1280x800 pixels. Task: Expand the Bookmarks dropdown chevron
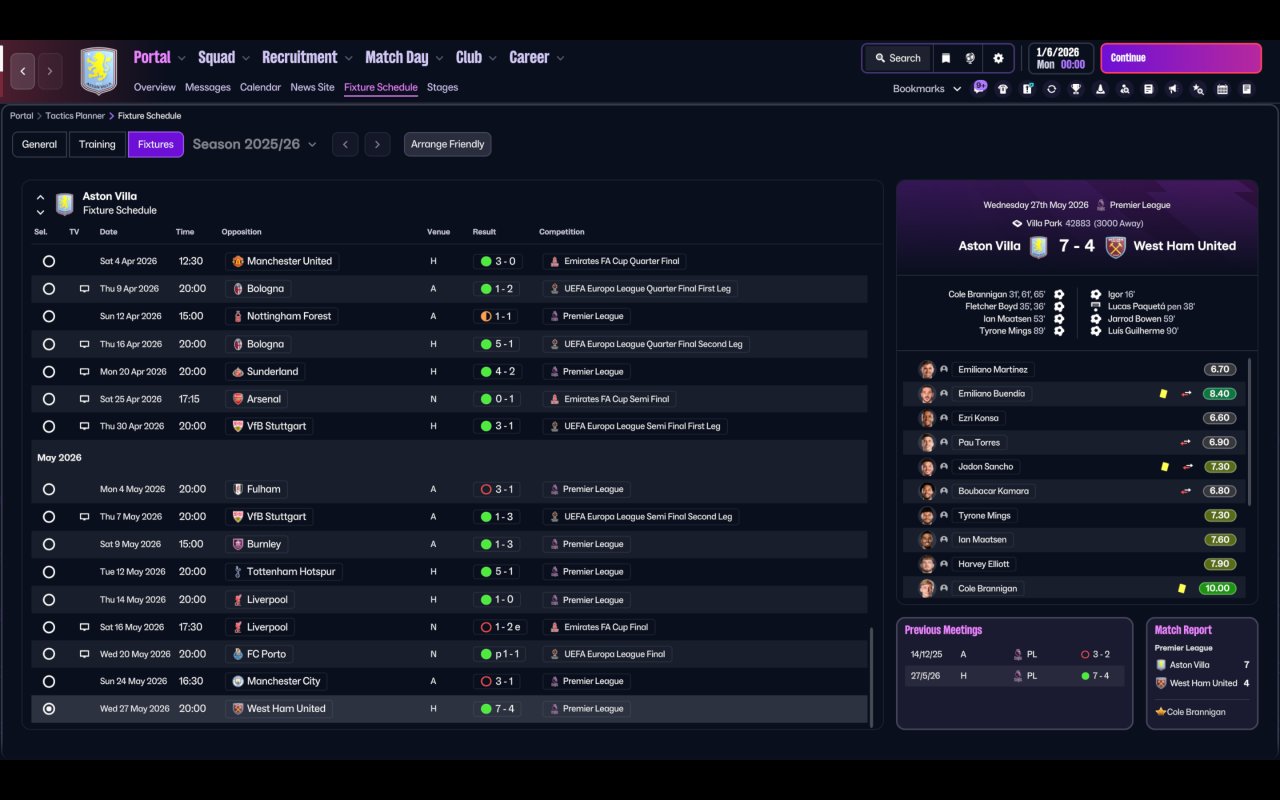pyautogui.click(x=957, y=89)
